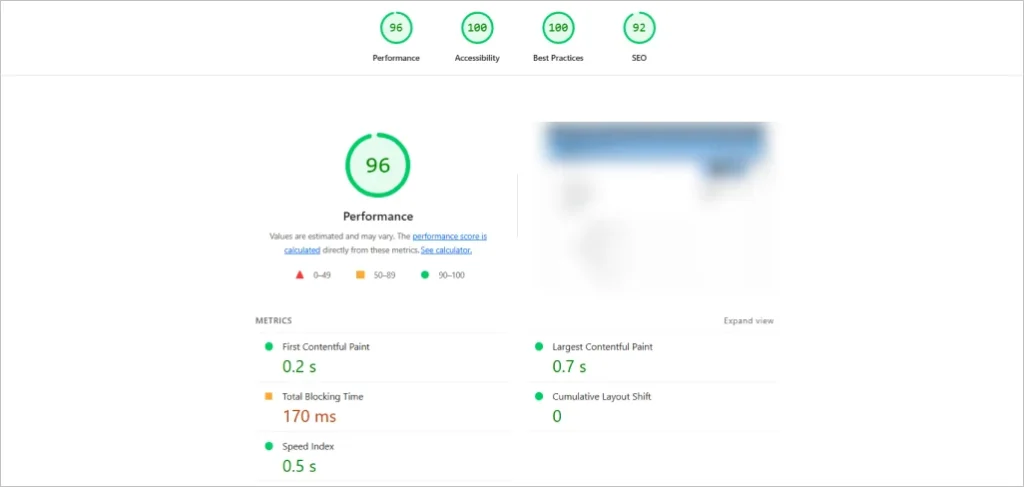
Task: Select the Performance label under top gauge
Action: [x=396, y=58]
